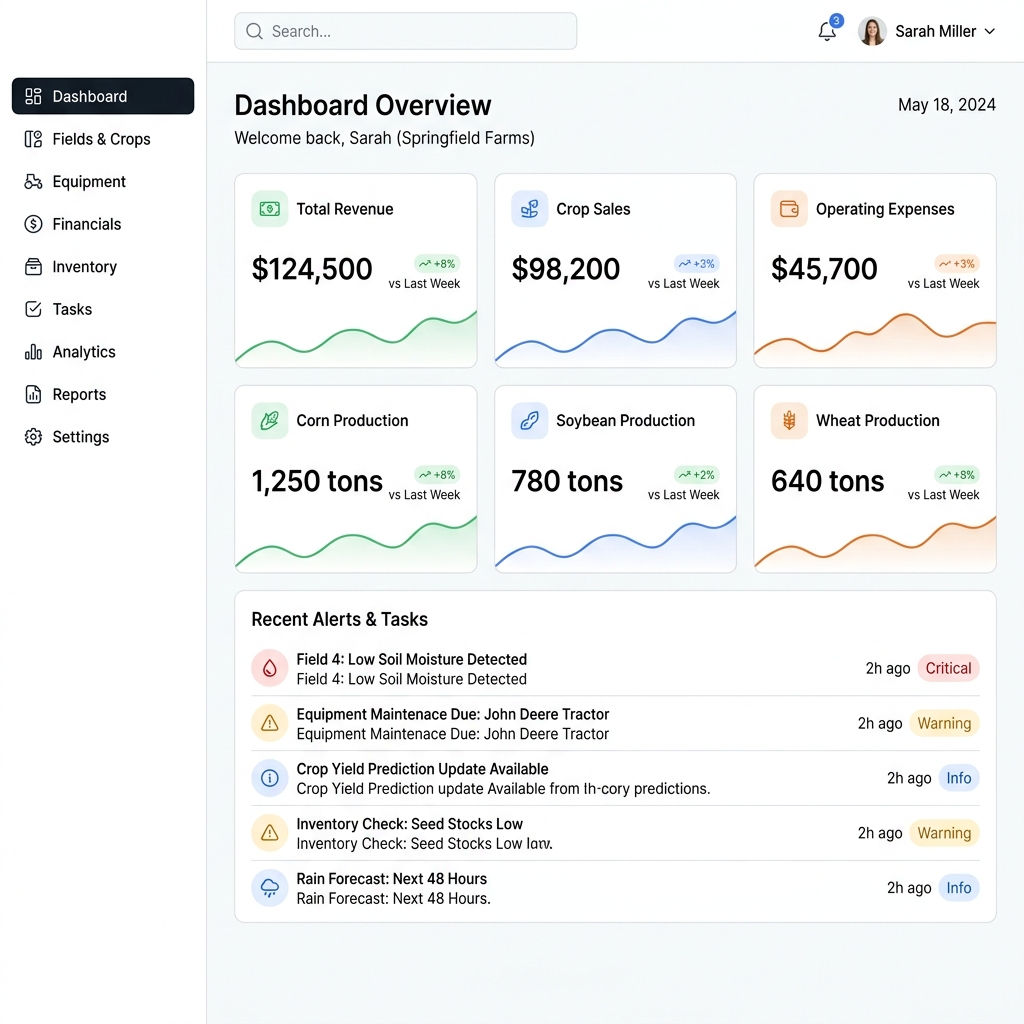Open the Fields & Crops menu item

(103, 139)
